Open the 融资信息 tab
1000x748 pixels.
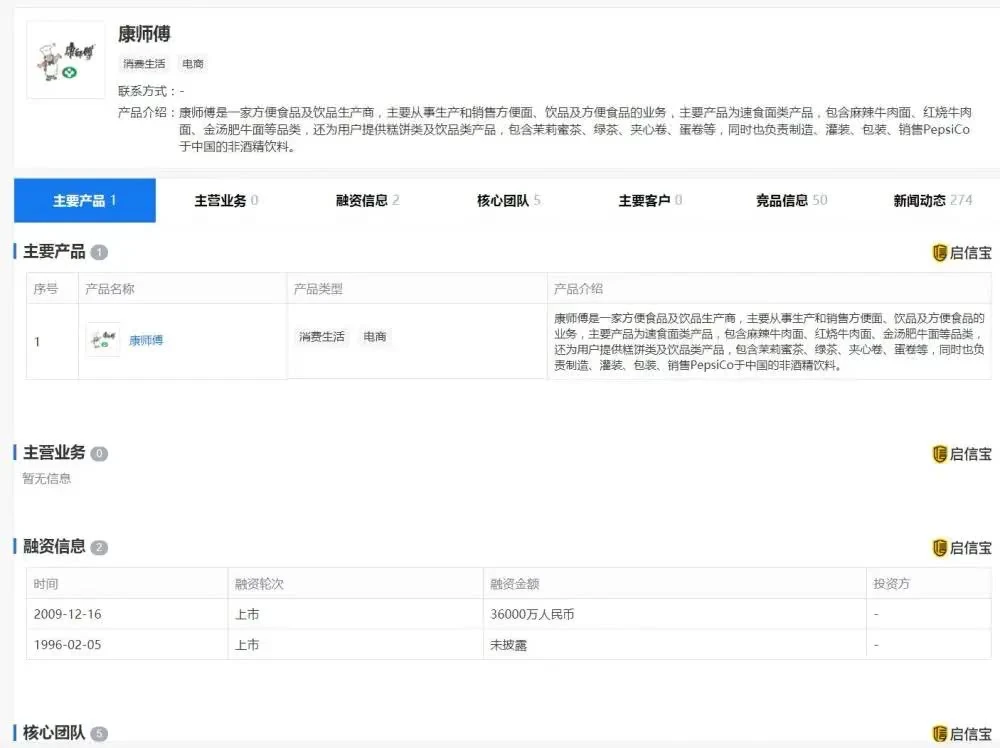coord(367,201)
